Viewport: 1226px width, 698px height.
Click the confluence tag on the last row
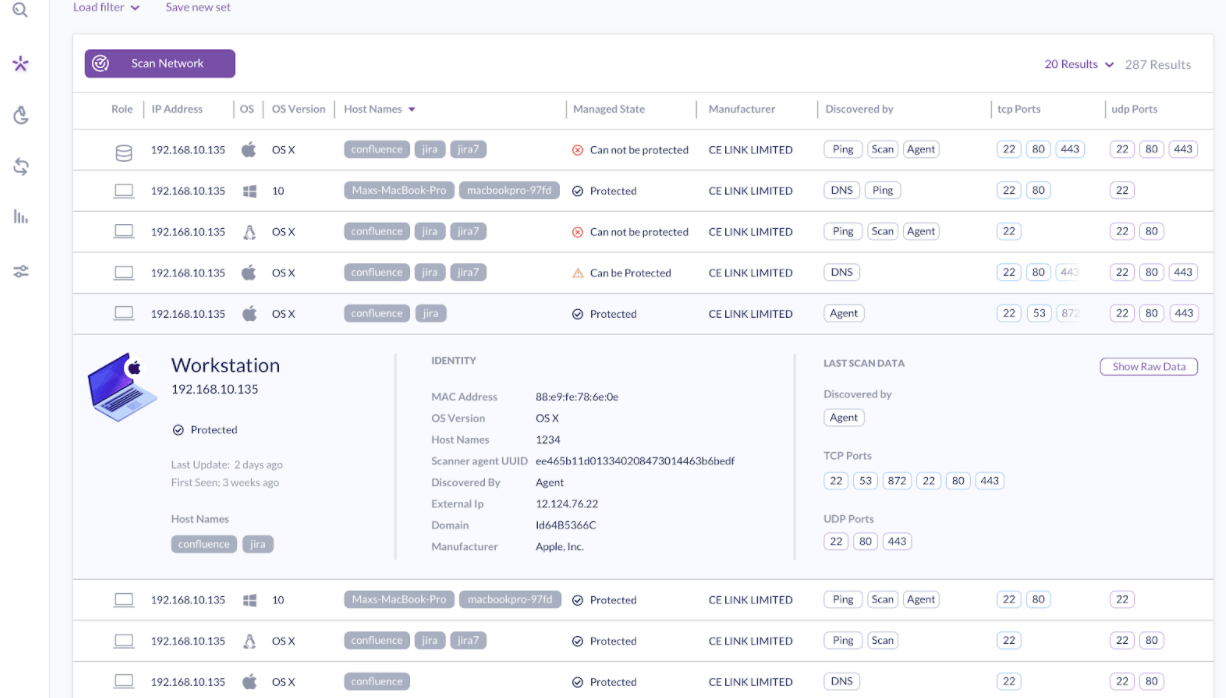click(x=376, y=680)
